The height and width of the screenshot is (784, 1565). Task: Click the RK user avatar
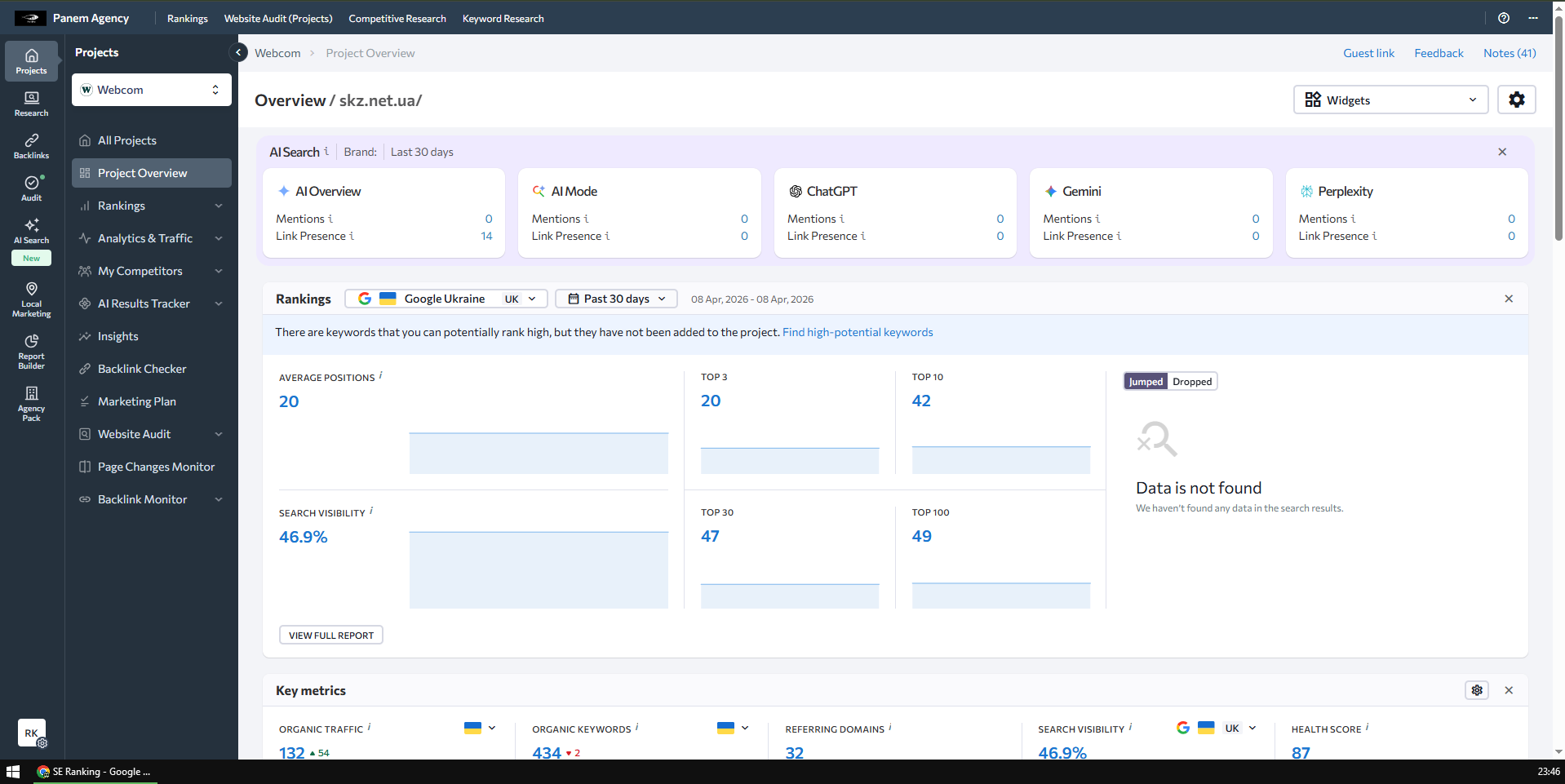[31, 733]
